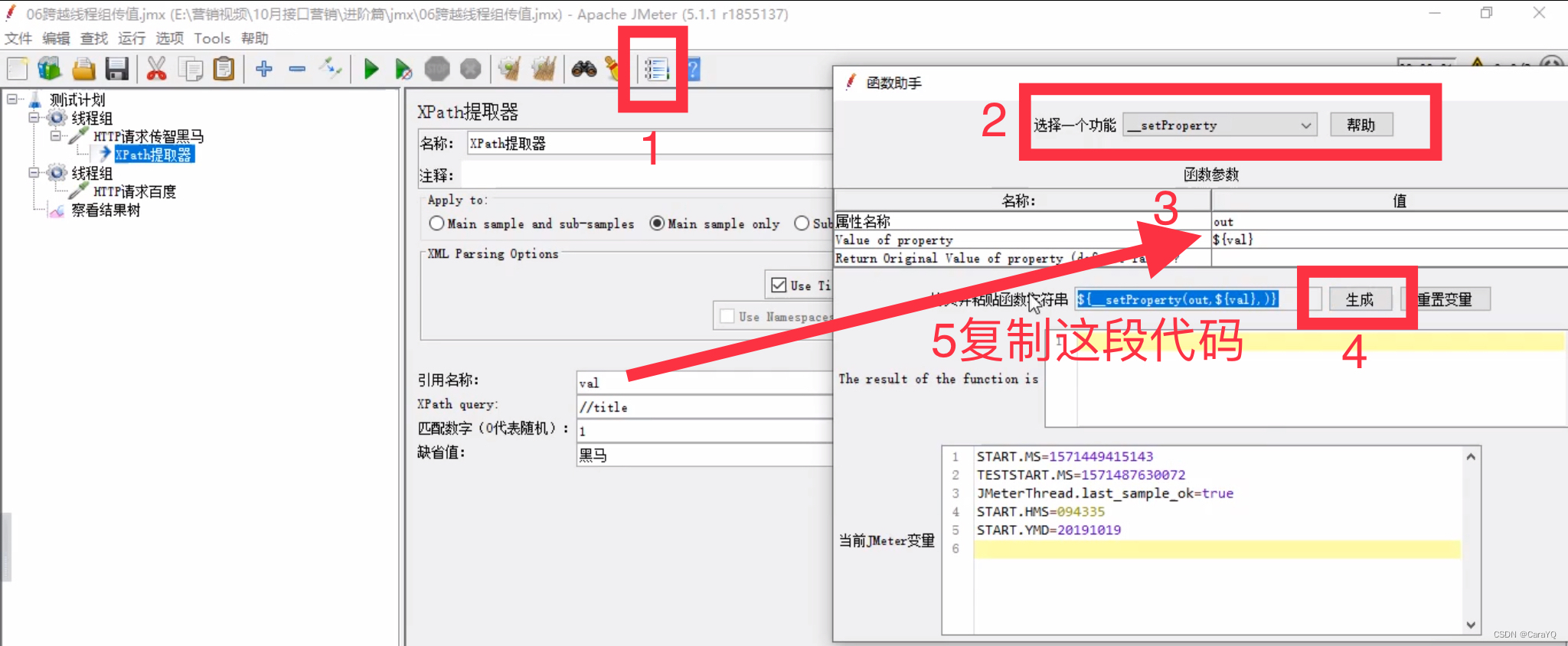Screen dimensions: 1568x646
Task: Click the 重置变量 button
Action: (x=1445, y=299)
